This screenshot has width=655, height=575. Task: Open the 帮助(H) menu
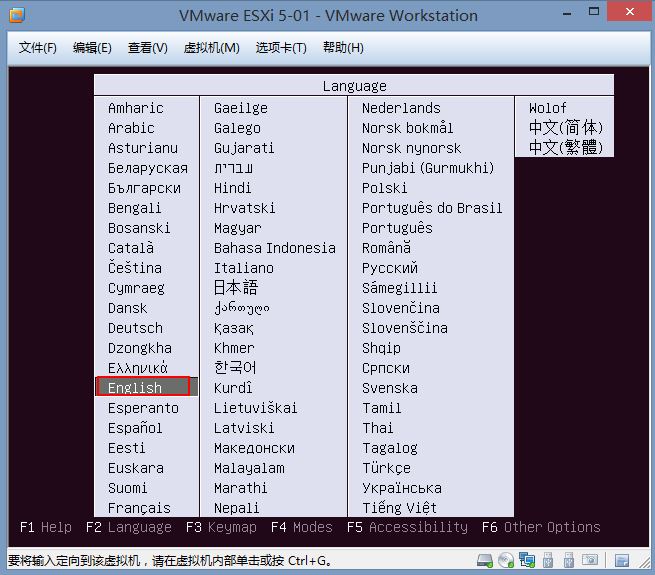[343, 48]
